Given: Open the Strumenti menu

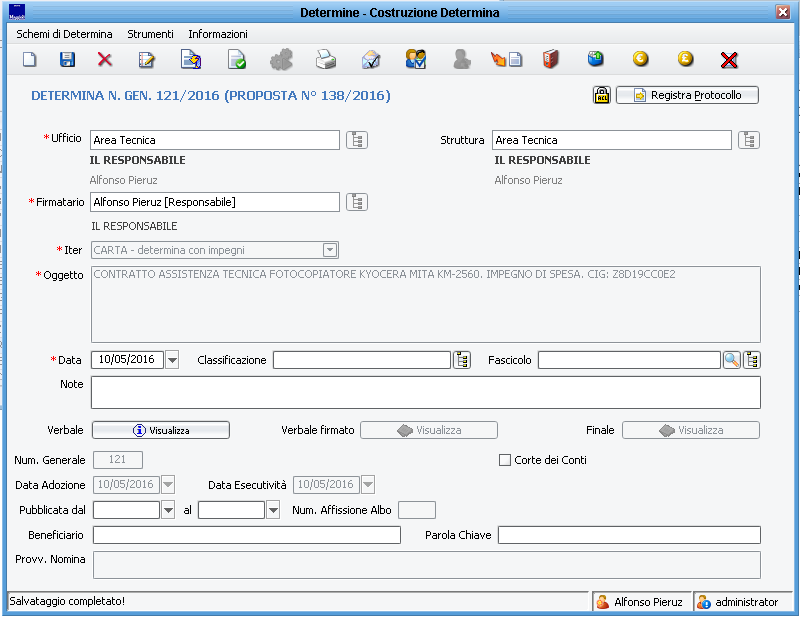Looking at the screenshot, I should click(150, 34).
